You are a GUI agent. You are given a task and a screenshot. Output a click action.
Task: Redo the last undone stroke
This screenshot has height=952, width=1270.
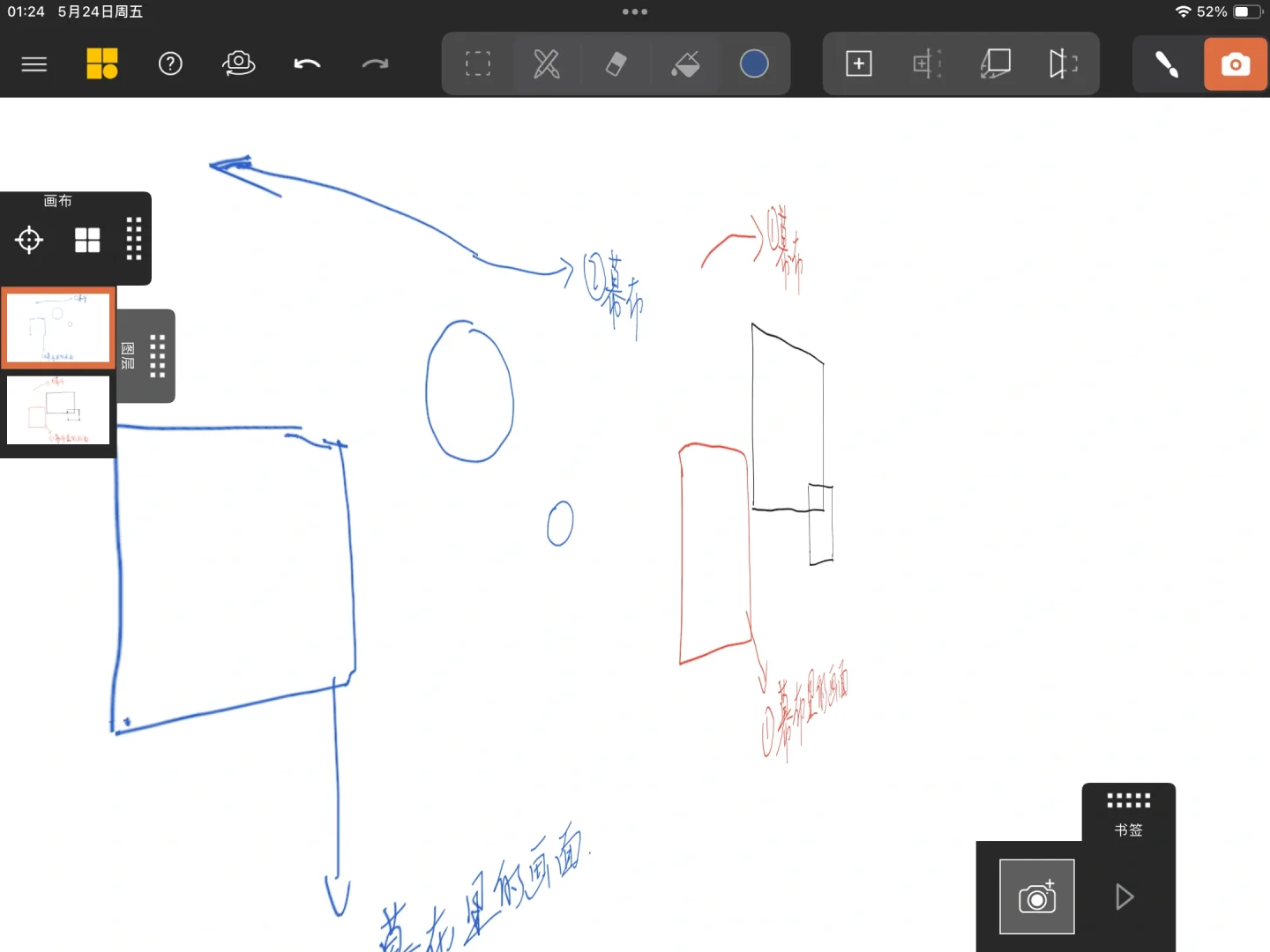coord(375,63)
